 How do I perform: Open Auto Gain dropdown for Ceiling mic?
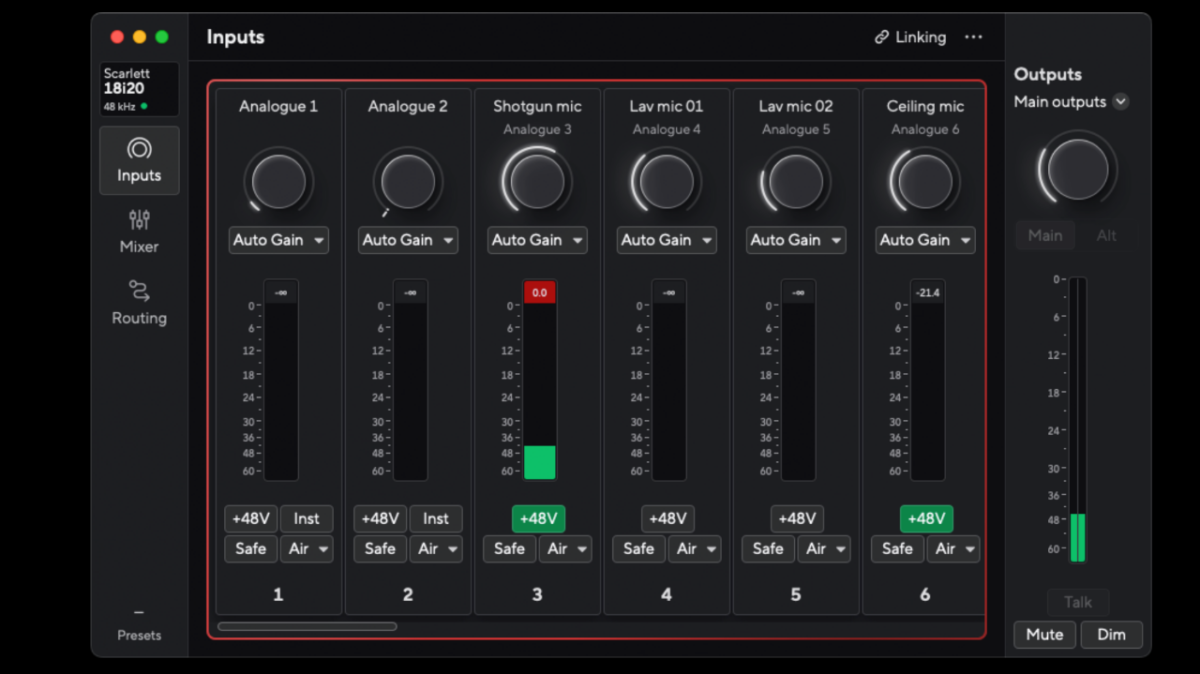(925, 240)
